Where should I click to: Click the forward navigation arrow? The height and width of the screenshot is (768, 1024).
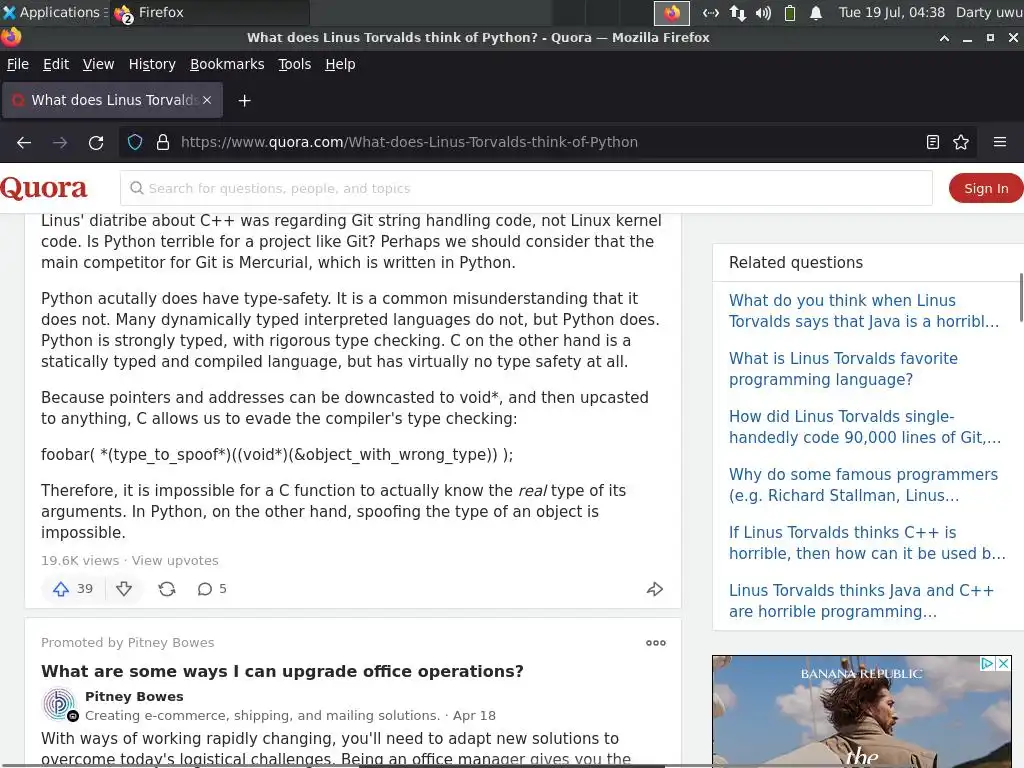(x=60, y=142)
